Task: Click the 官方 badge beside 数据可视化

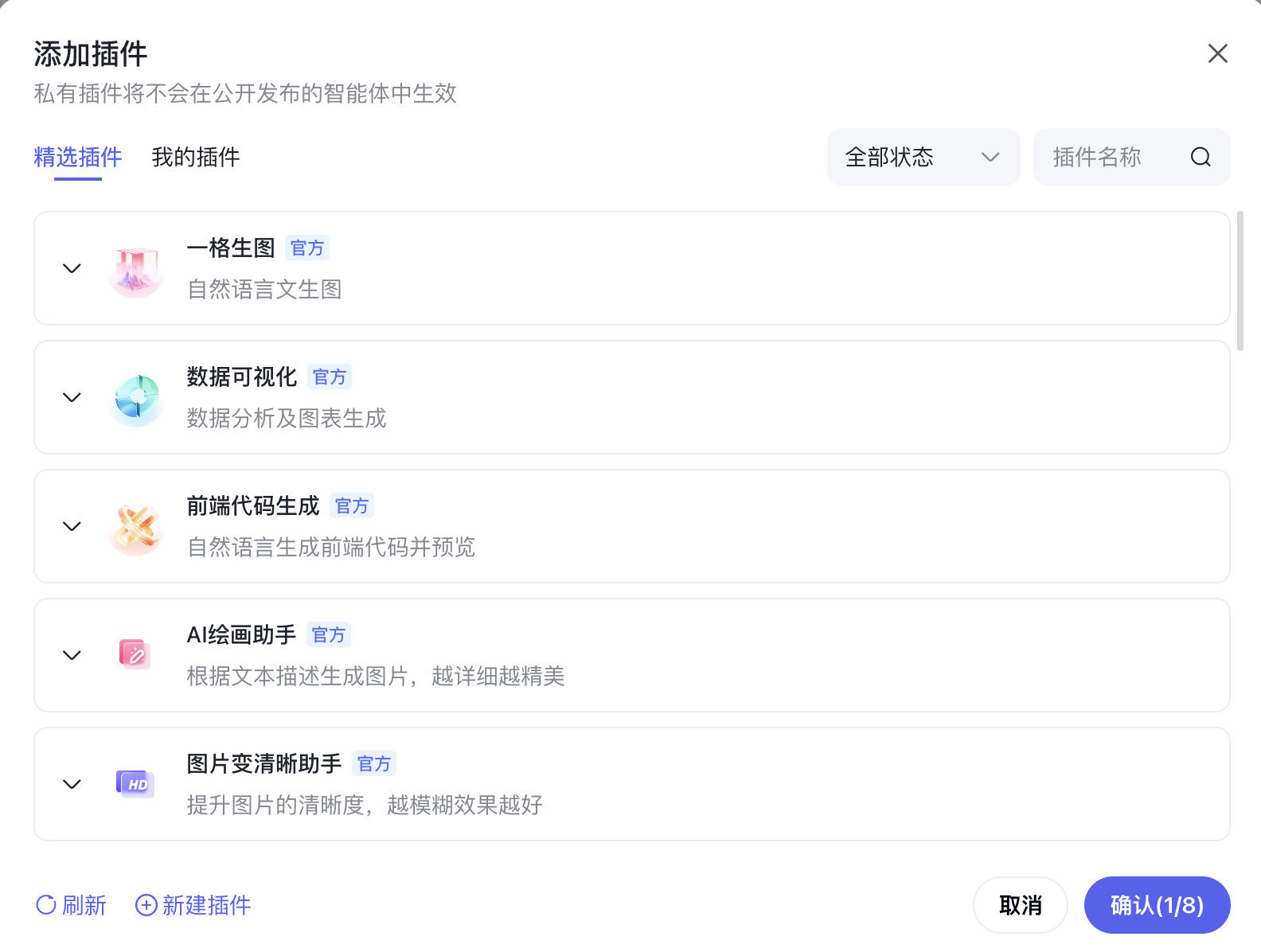Action: [330, 377]
